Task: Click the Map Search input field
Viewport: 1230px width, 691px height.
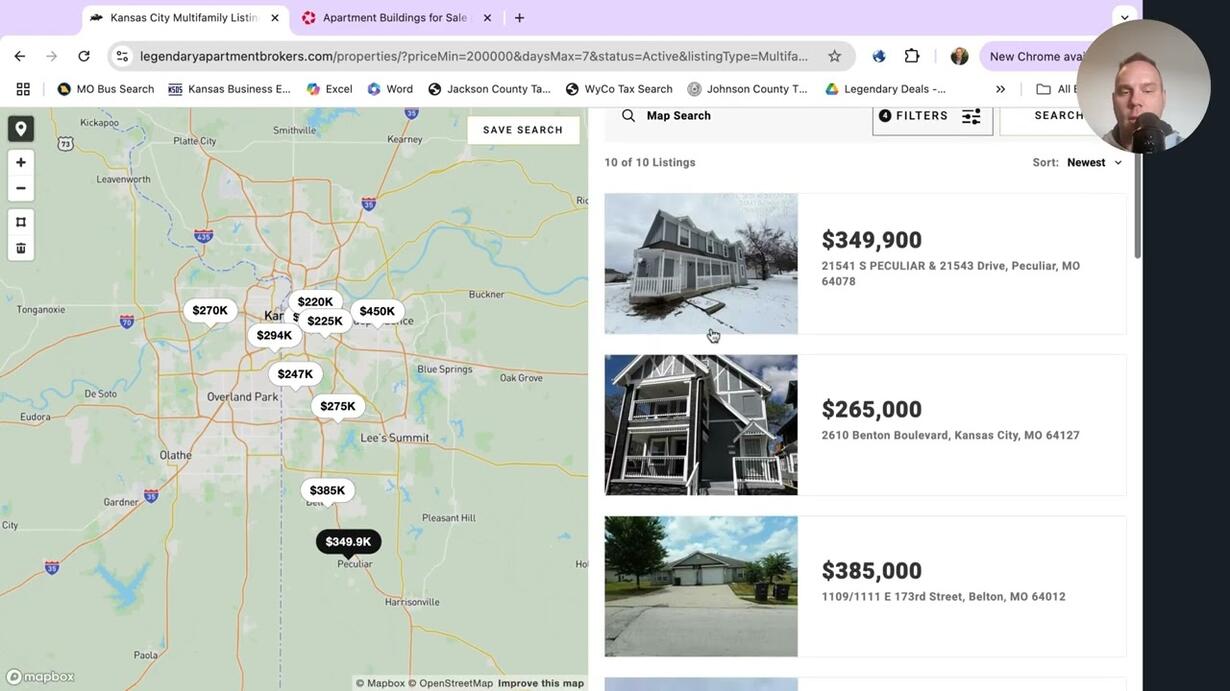Action: 737,116
